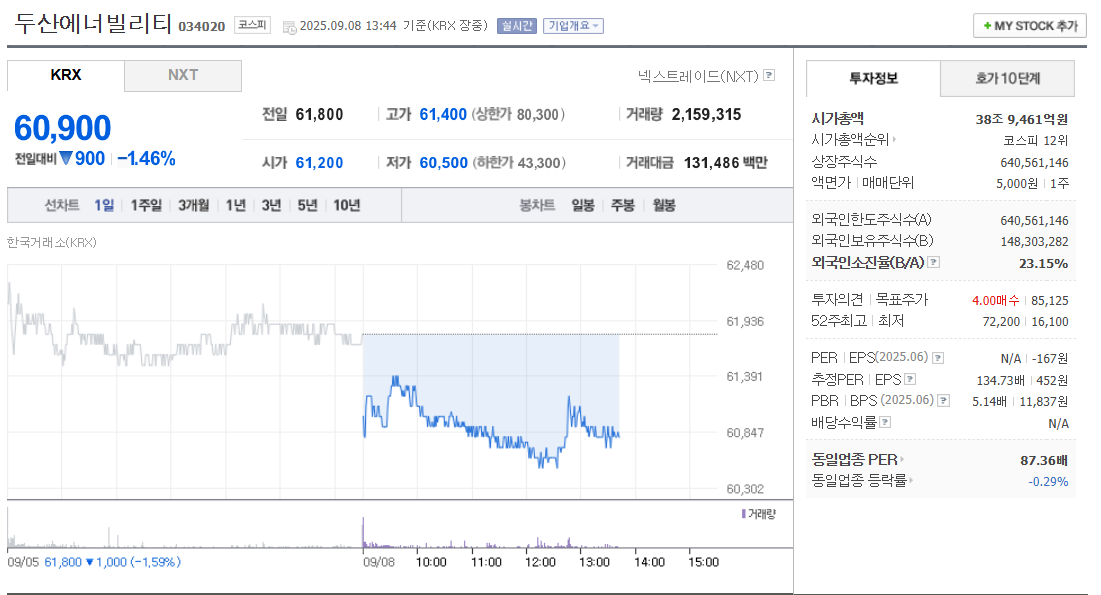Click the 두산에너빌리티 stock name

tap(93, 23)
